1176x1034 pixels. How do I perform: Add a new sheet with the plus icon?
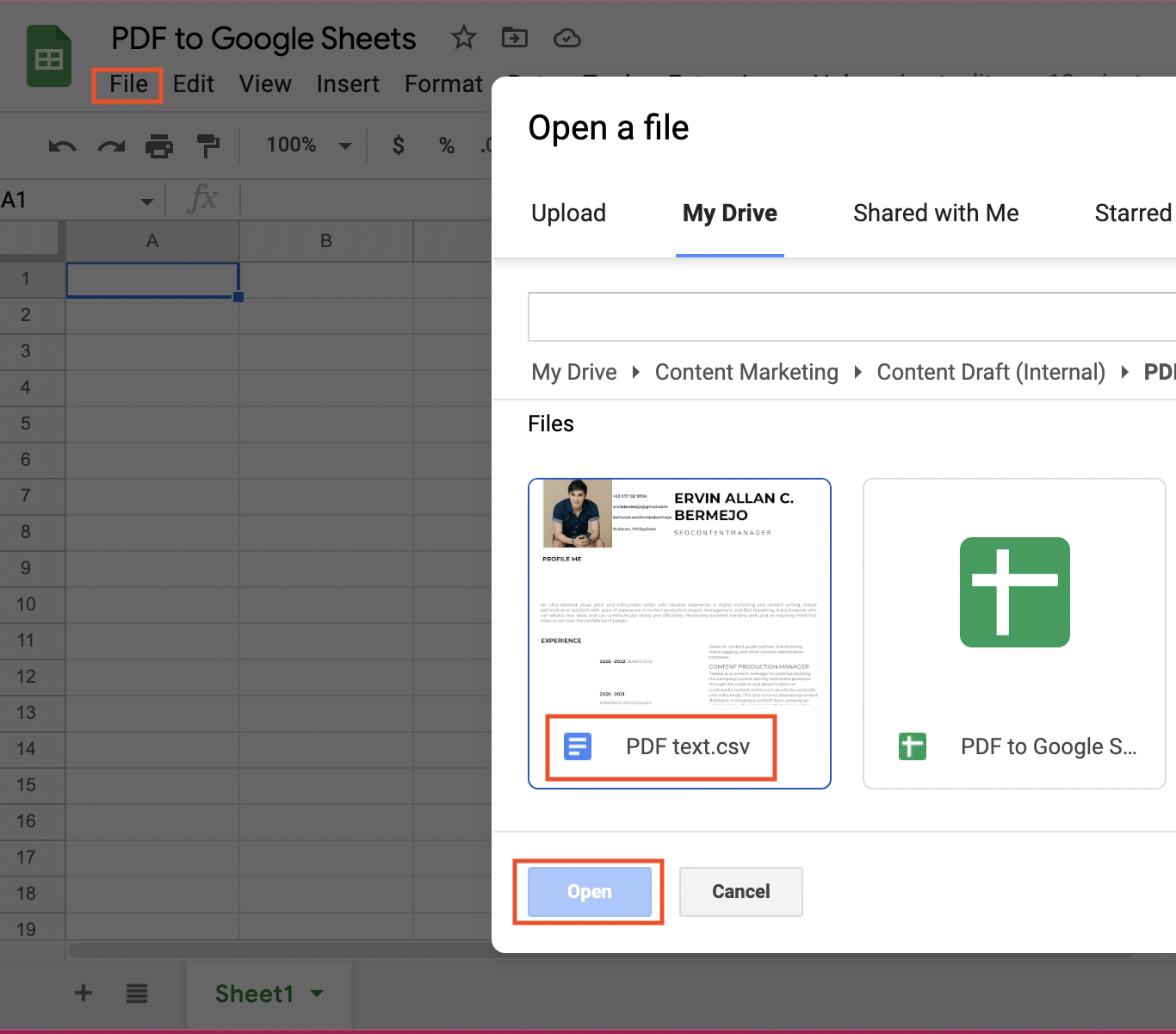(x=83, y=993)
